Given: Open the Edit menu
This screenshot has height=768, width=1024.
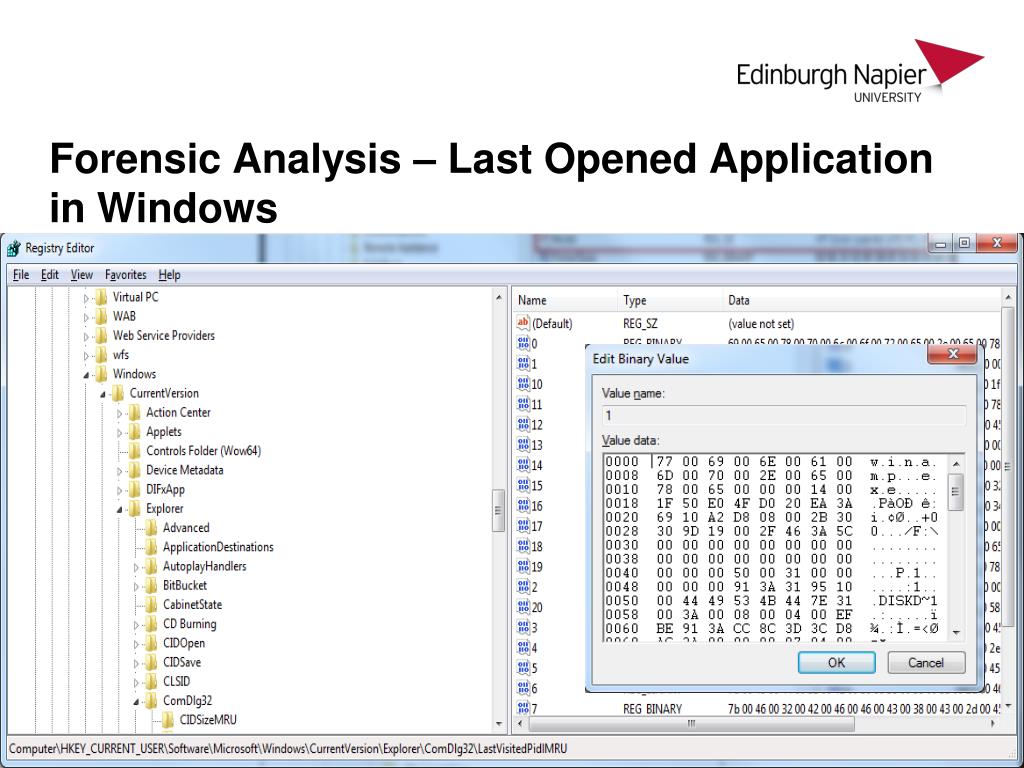Looking at the screenshot, I should coord(50,275).
